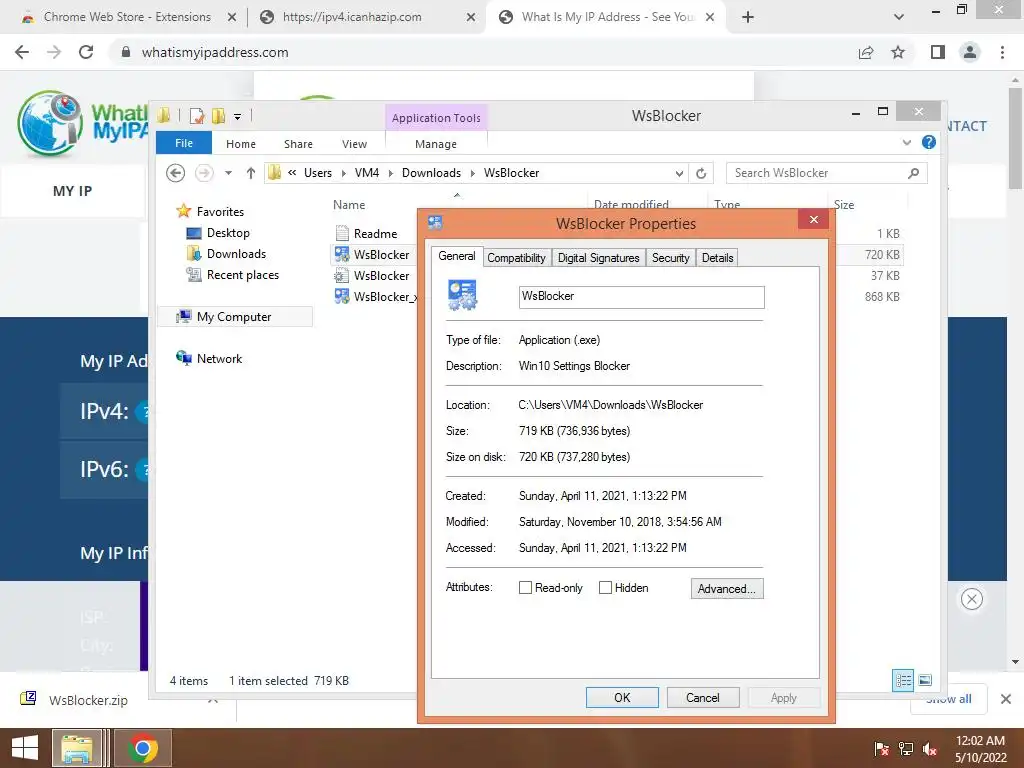
Task: Open the Digital Signatures tab
Action: click(x=598, y=258)
